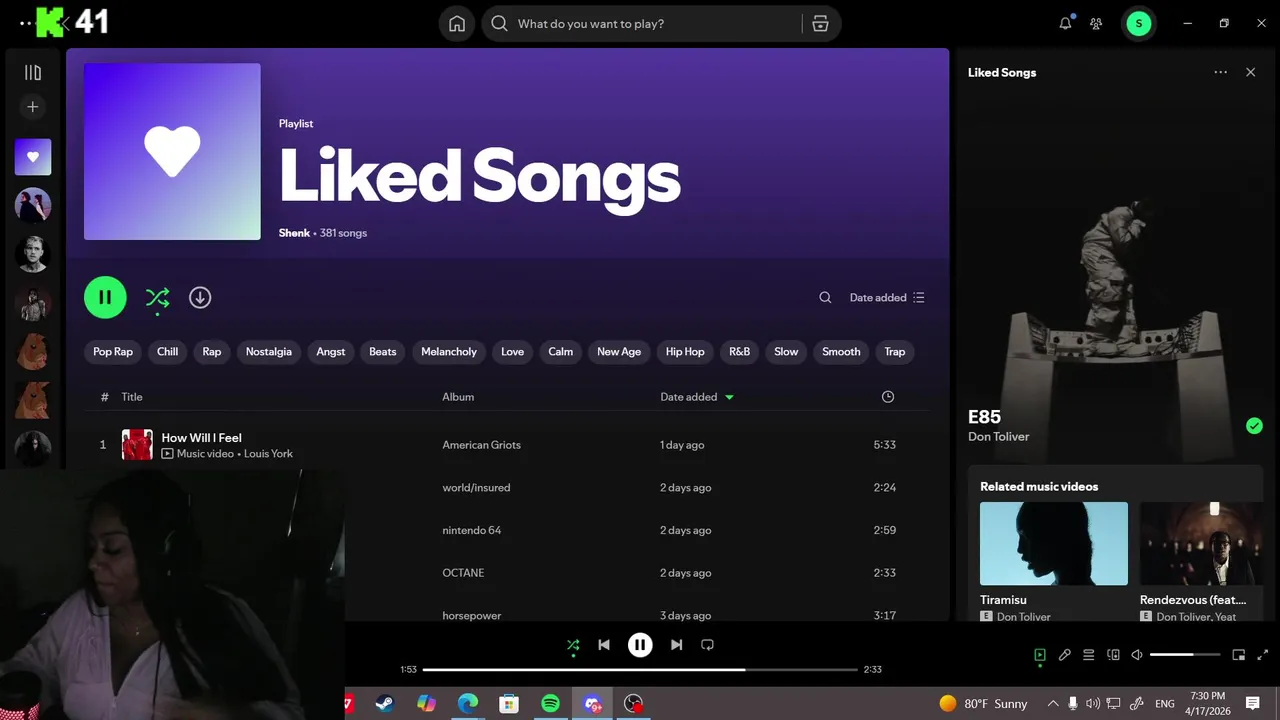
Task: Filter by Melancholy
Action: tap(449, 352)
